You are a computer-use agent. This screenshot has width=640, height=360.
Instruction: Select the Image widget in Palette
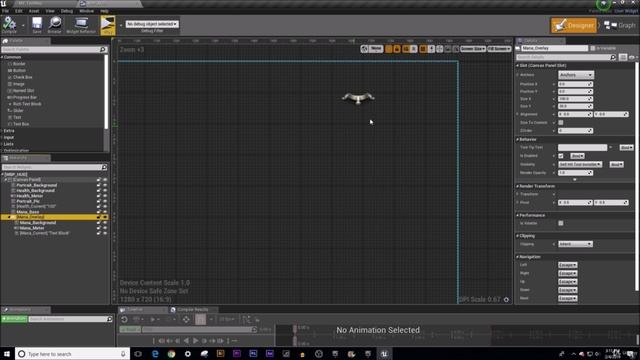point(19,84)
